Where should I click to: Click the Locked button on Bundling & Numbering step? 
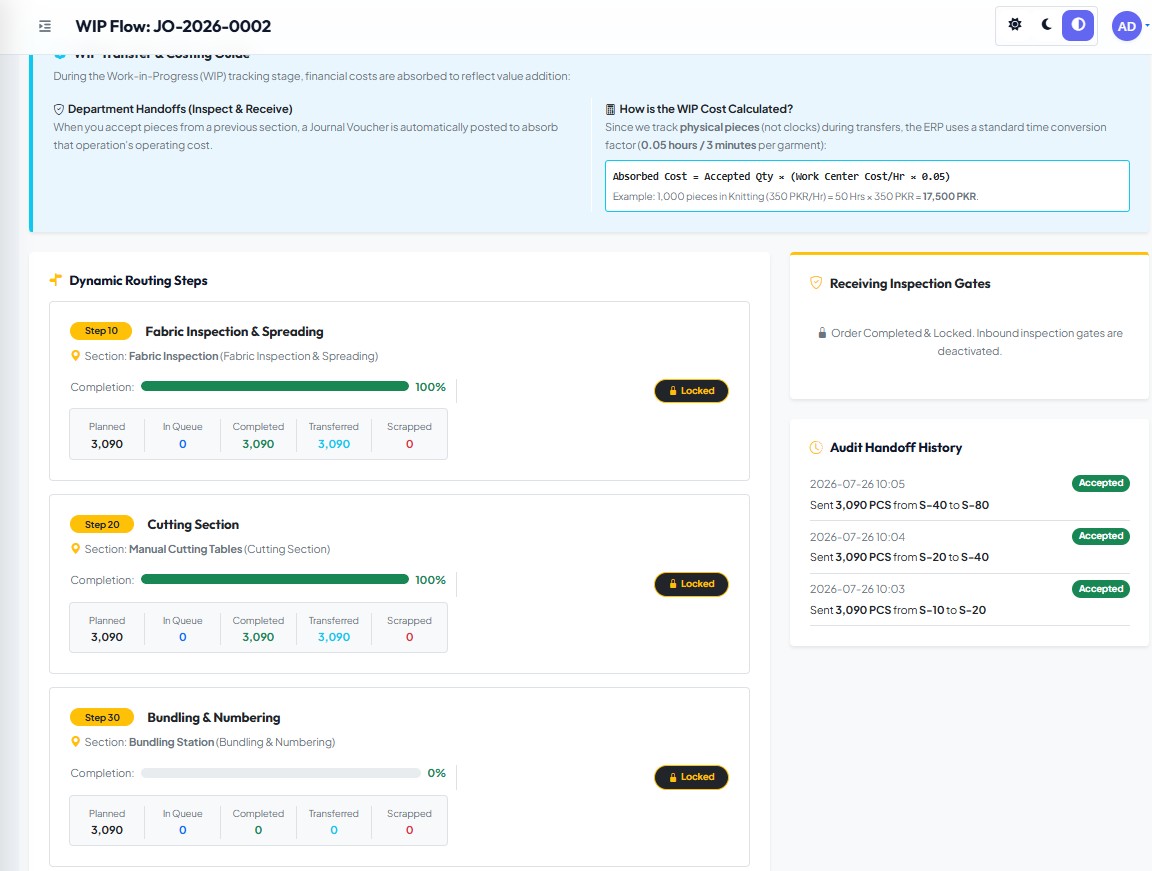(691, 777)
